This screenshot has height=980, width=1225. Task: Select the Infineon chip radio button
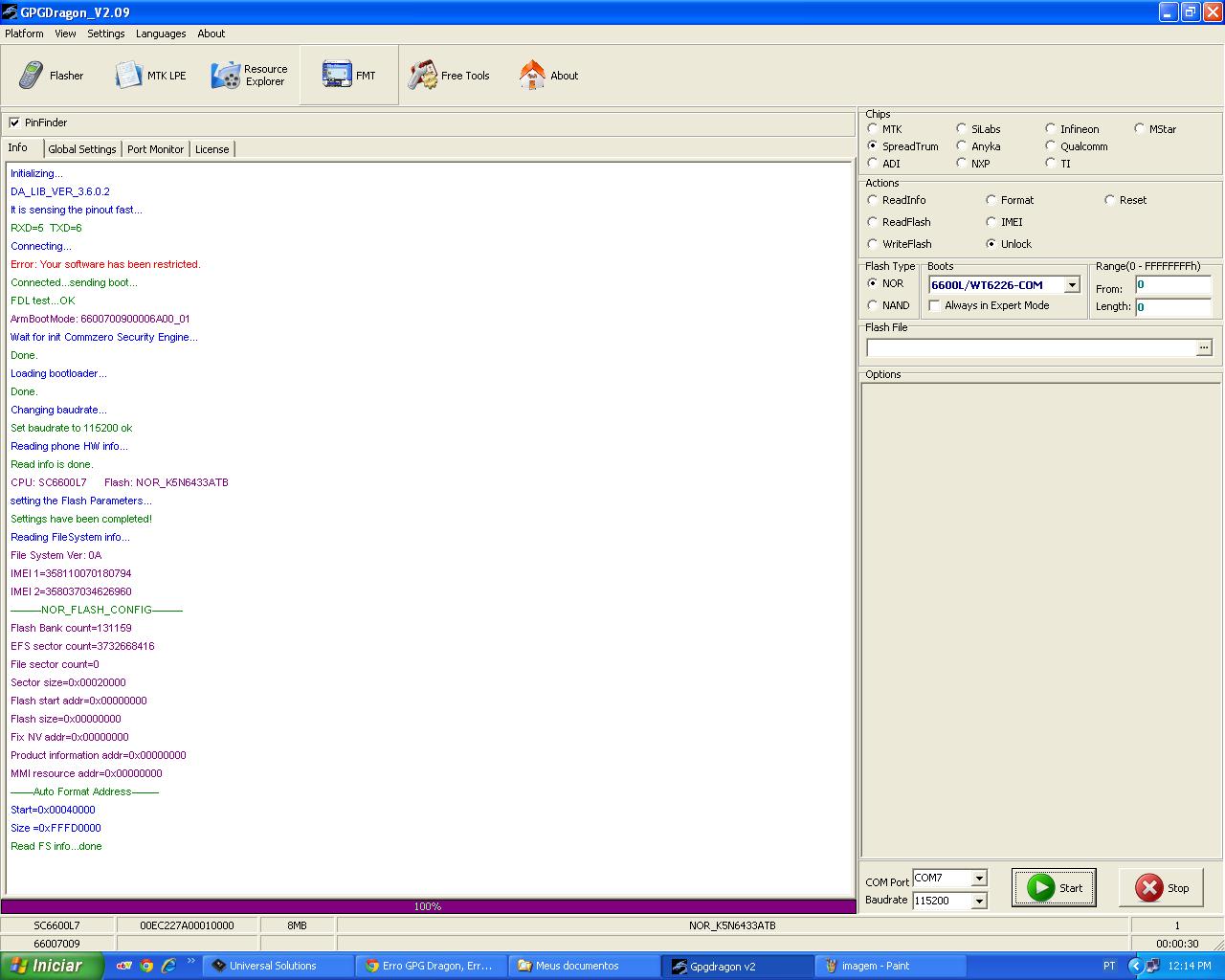coord(1051,128)
